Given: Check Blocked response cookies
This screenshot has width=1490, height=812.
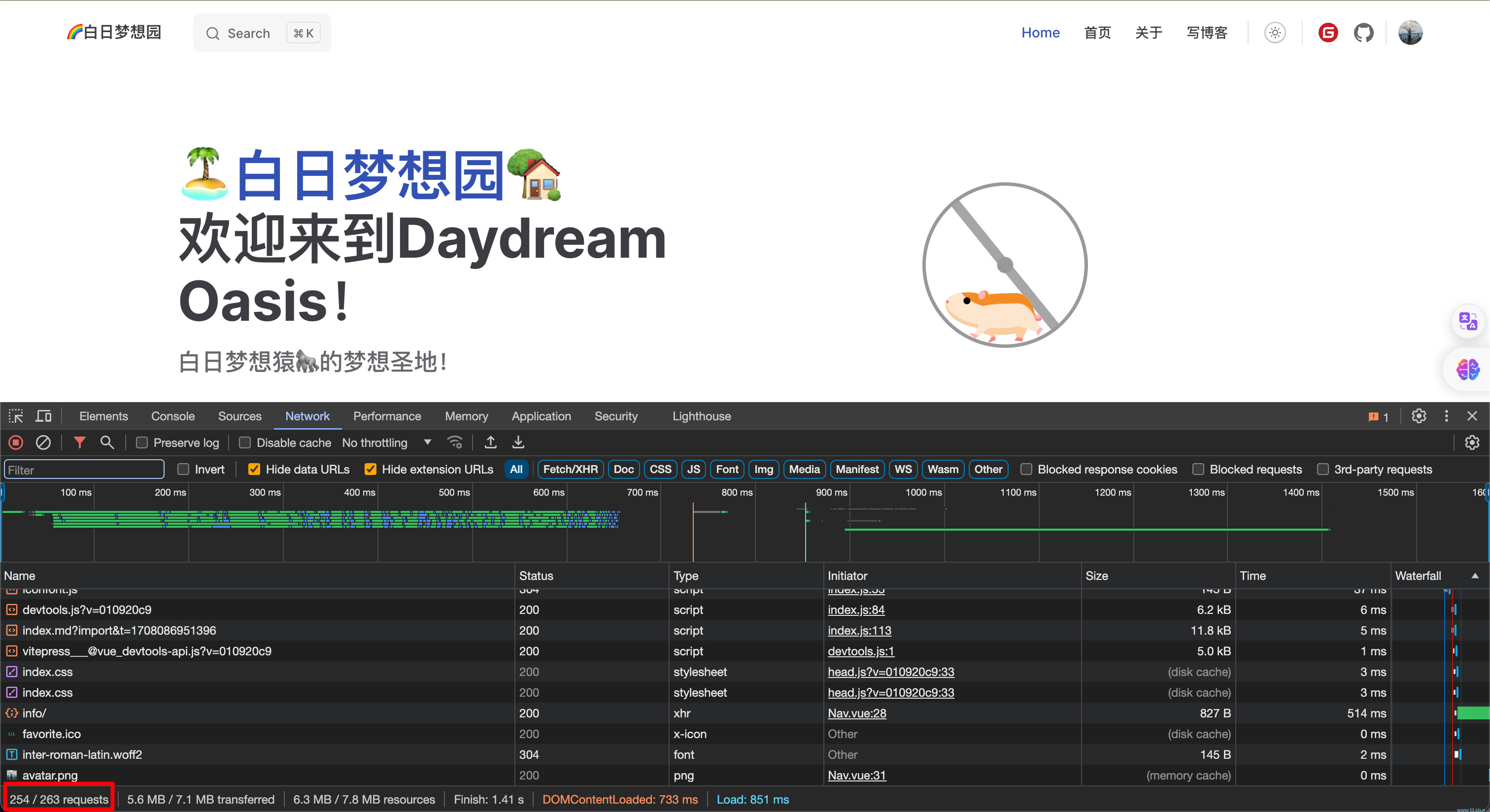Looking at the screenshot, I should pos(1026,470).
